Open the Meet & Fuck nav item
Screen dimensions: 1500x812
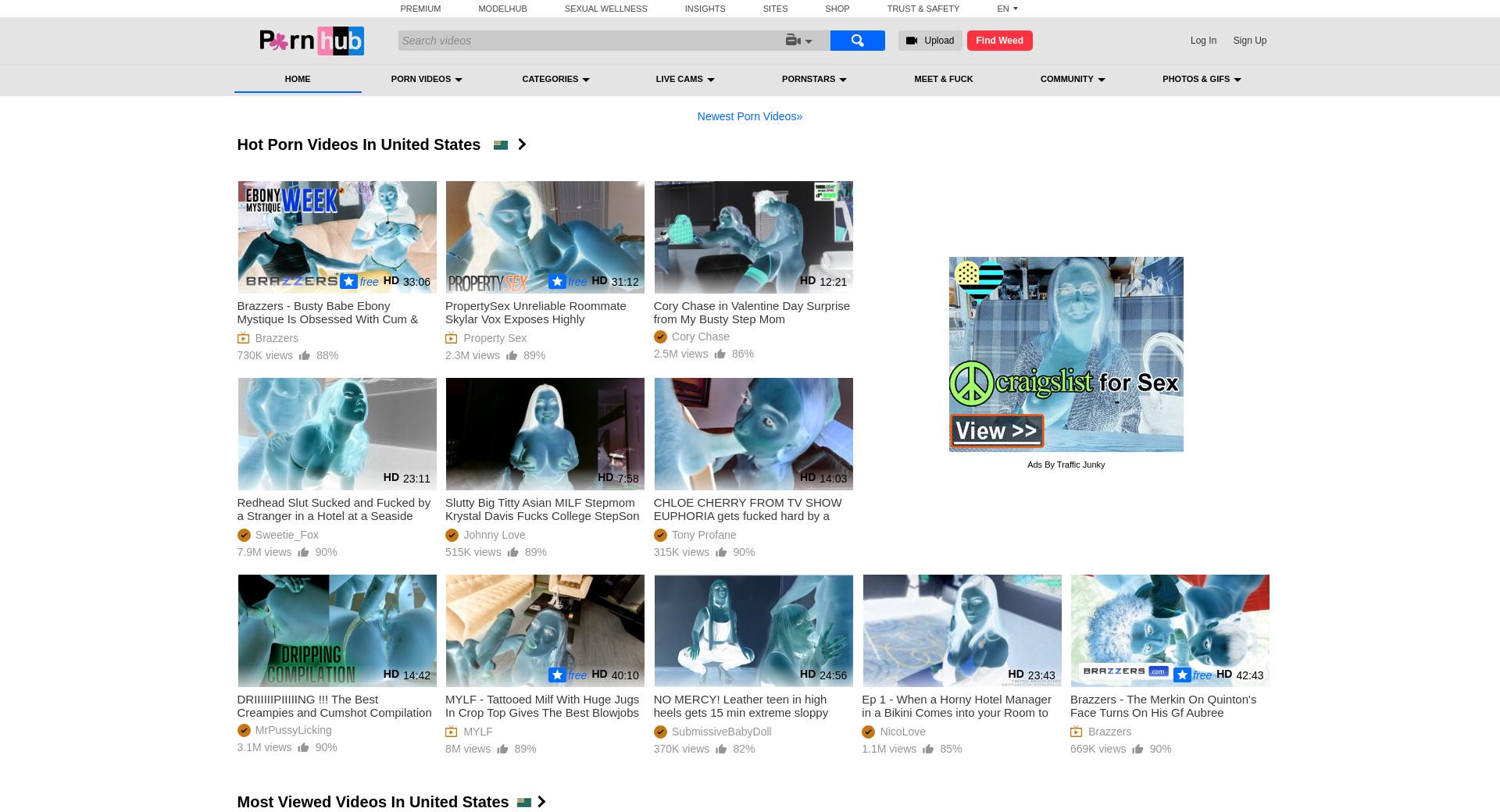coord(944,79)
